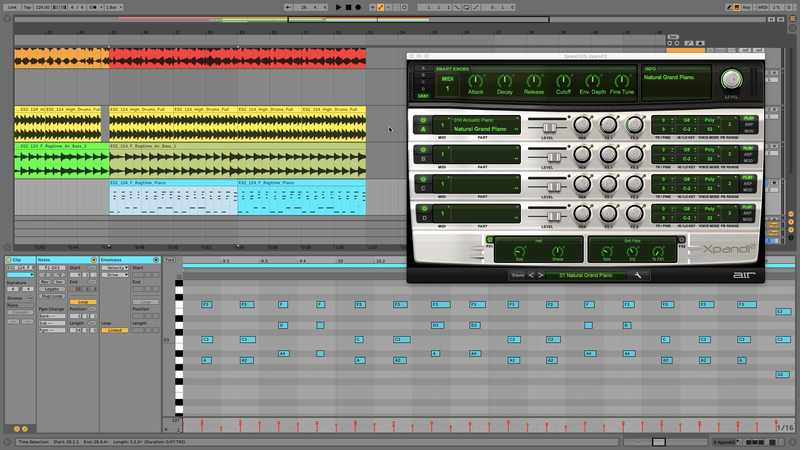
Task: Select smart knobs tab A in Xpand!2
Action: [x=423, y=68]
